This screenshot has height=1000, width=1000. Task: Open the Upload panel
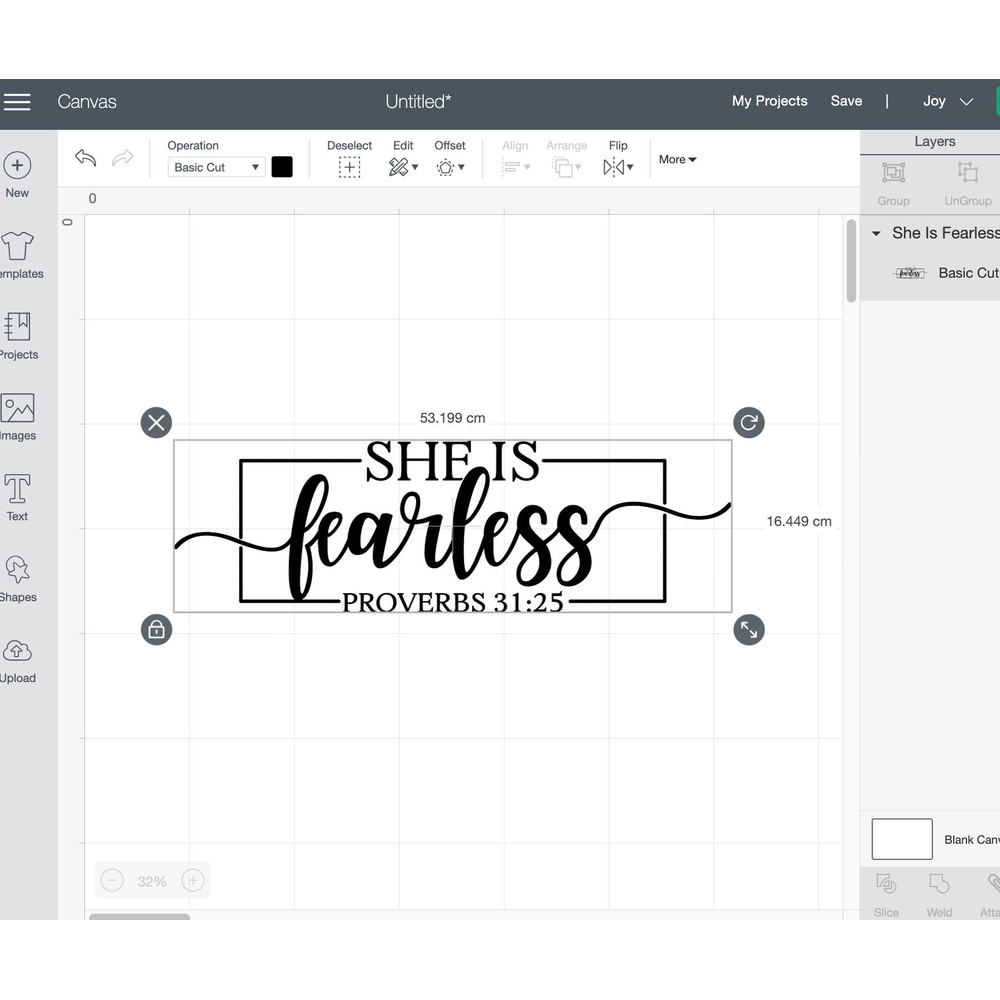(18, 659)
